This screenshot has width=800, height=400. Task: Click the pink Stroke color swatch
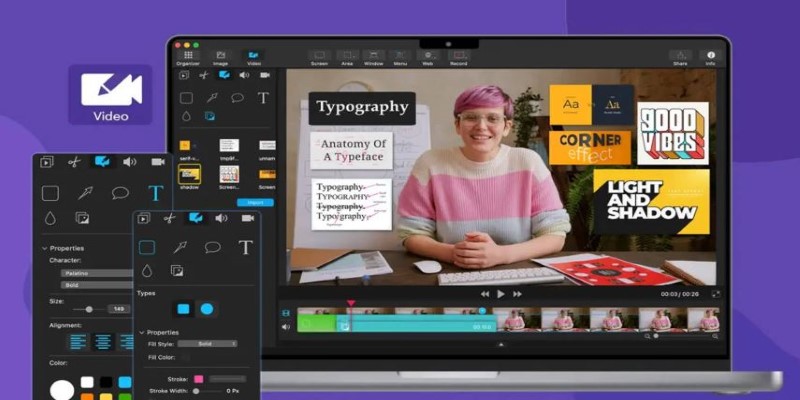coord(198,379)
